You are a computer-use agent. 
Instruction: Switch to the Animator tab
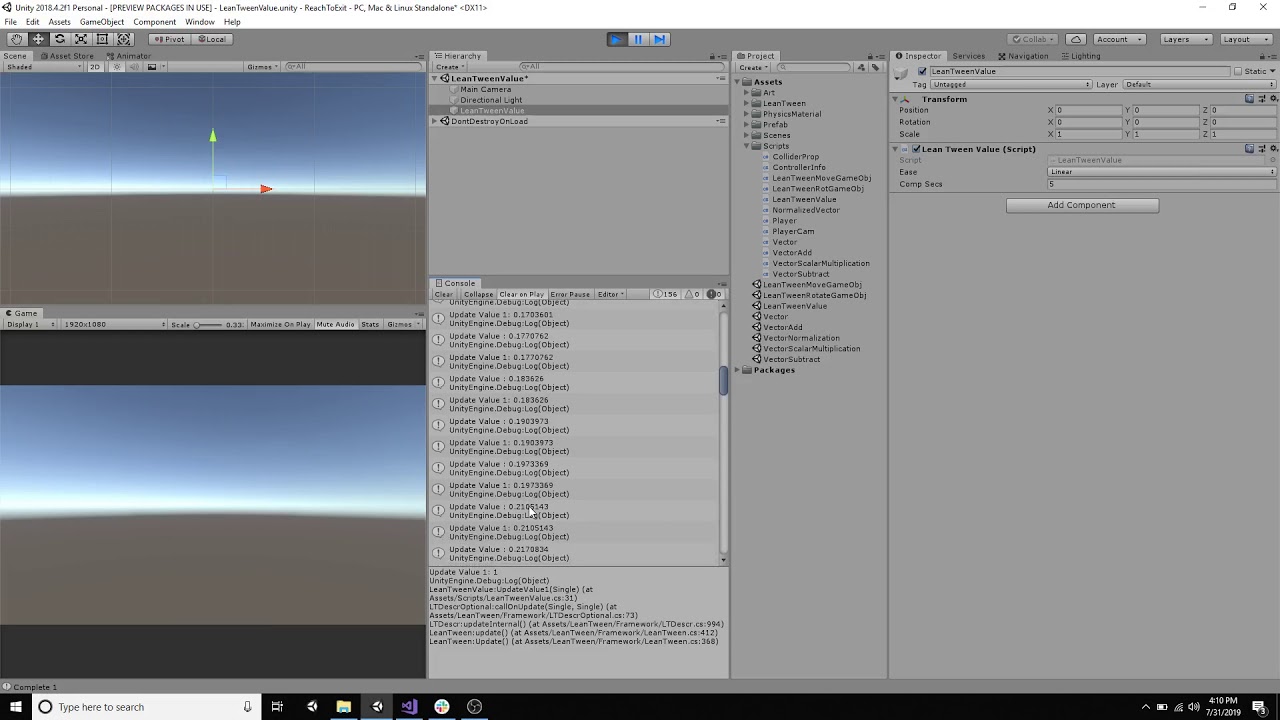(x=129, y=56)
